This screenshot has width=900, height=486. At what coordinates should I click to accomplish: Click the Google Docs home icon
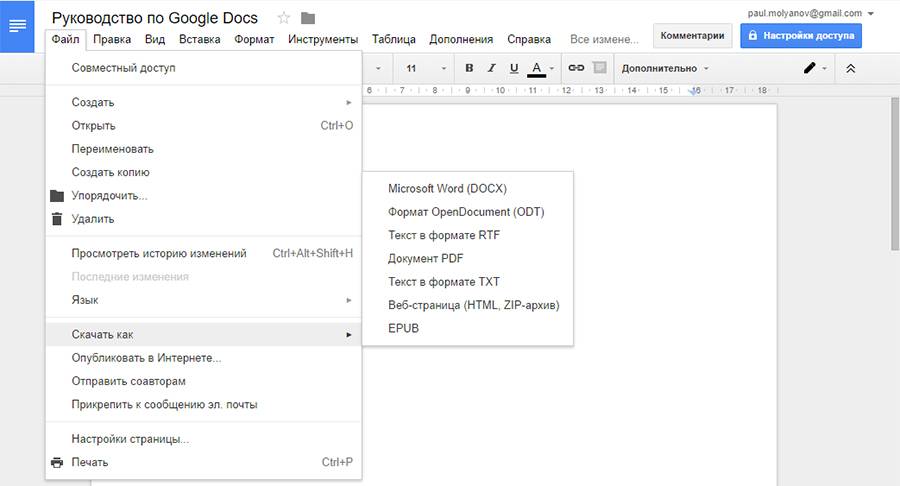tap(17, 25)
